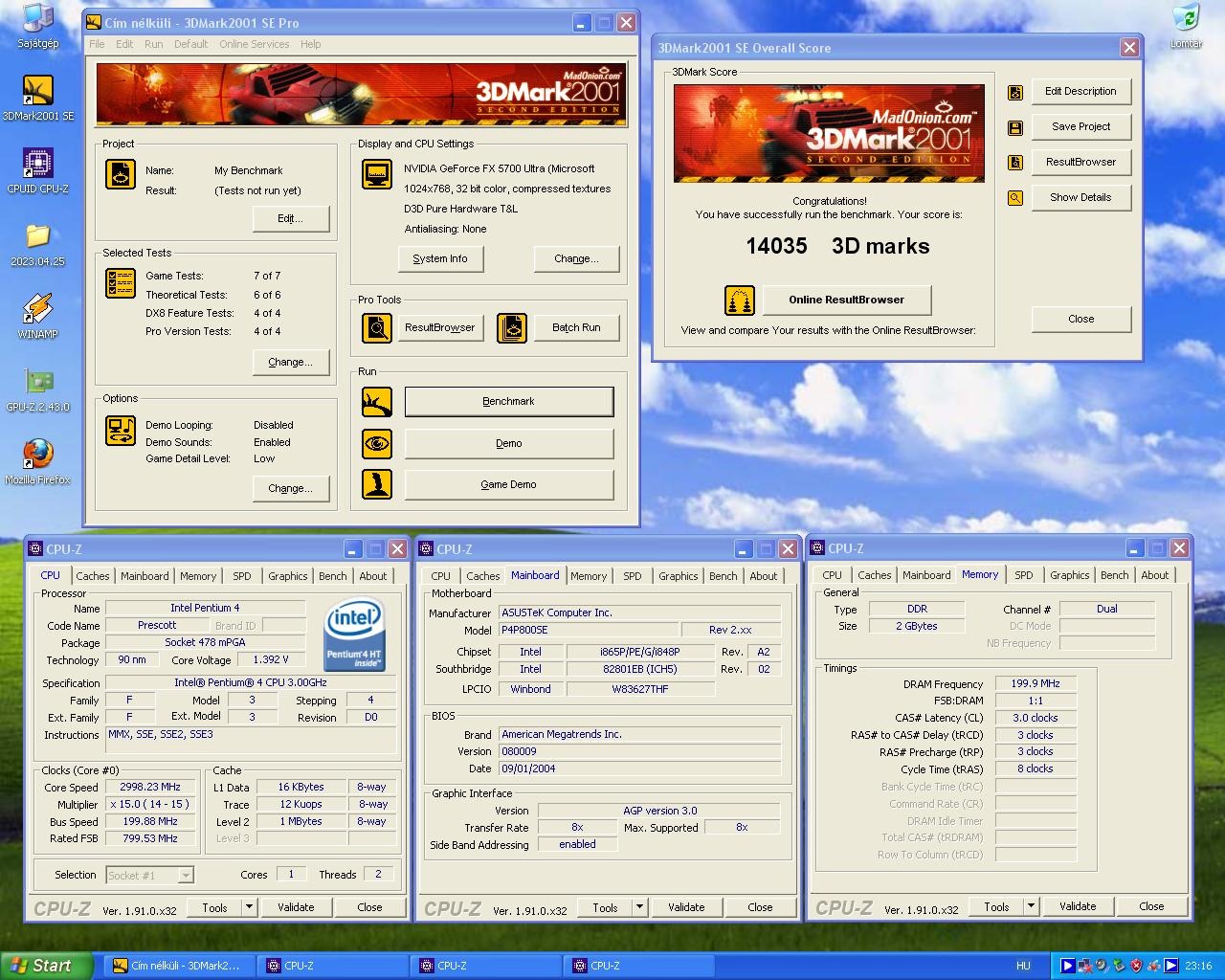
Task: Open the GPU-Z.2.43.0 desktop icon
Action: click(x=38, y=389)
